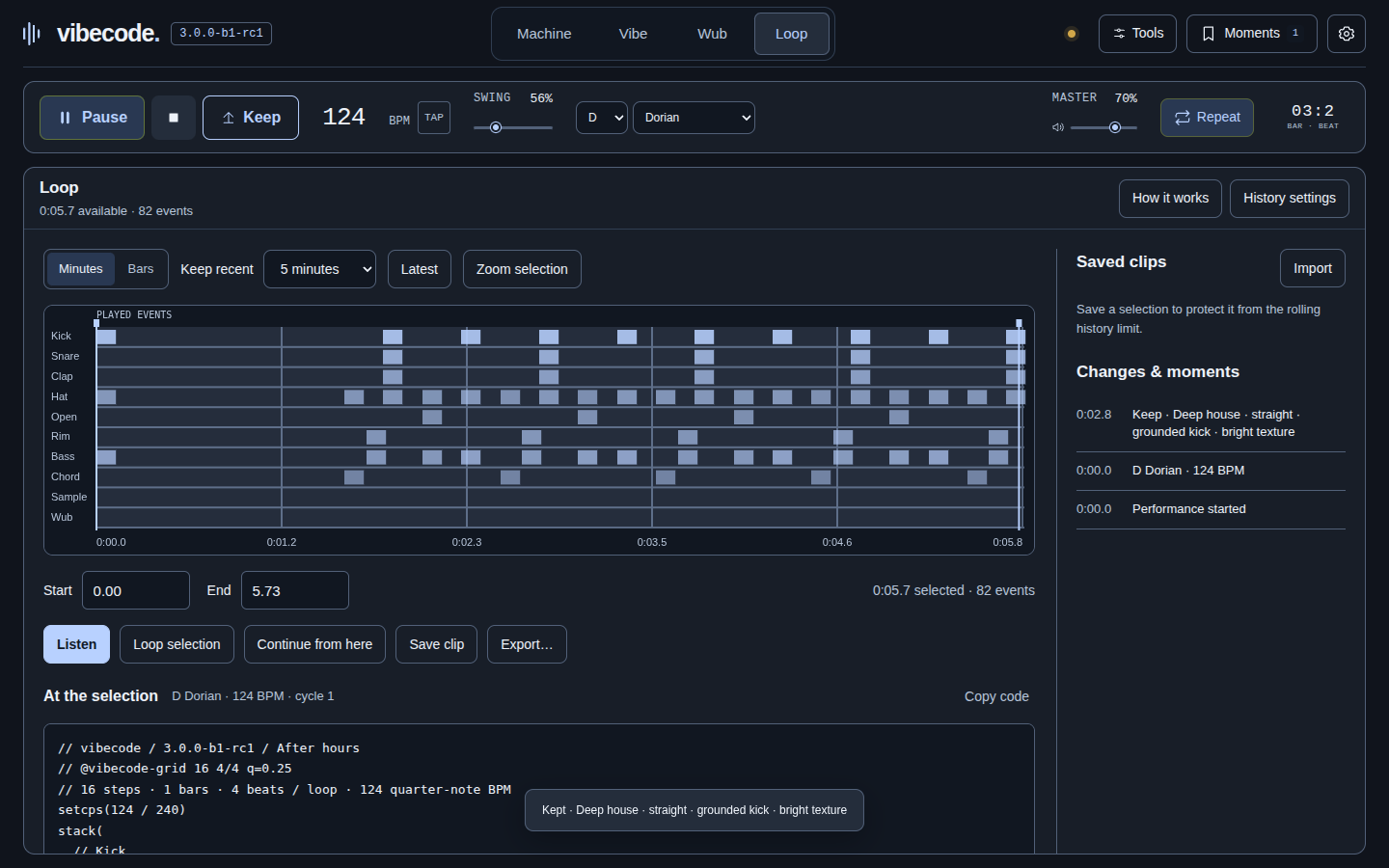
Task: Click the Kick track label
Action: pos(62,336)
